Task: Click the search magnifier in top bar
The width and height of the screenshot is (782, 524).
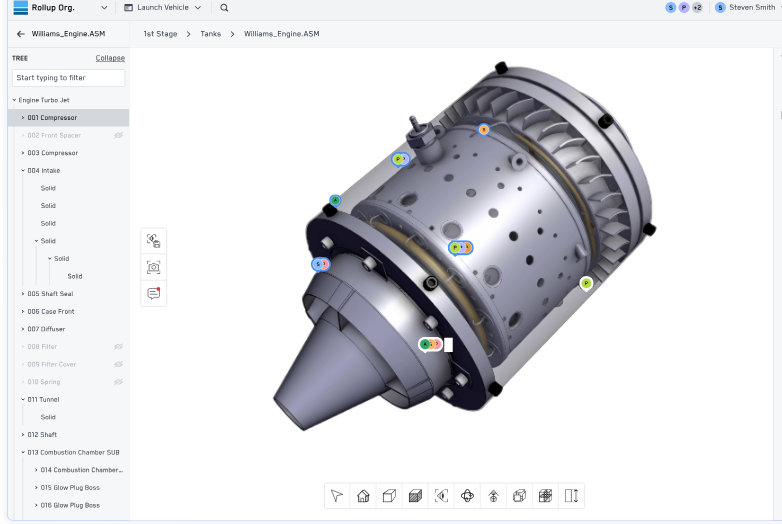Action: pyautogui.click(x=223, y=8)
